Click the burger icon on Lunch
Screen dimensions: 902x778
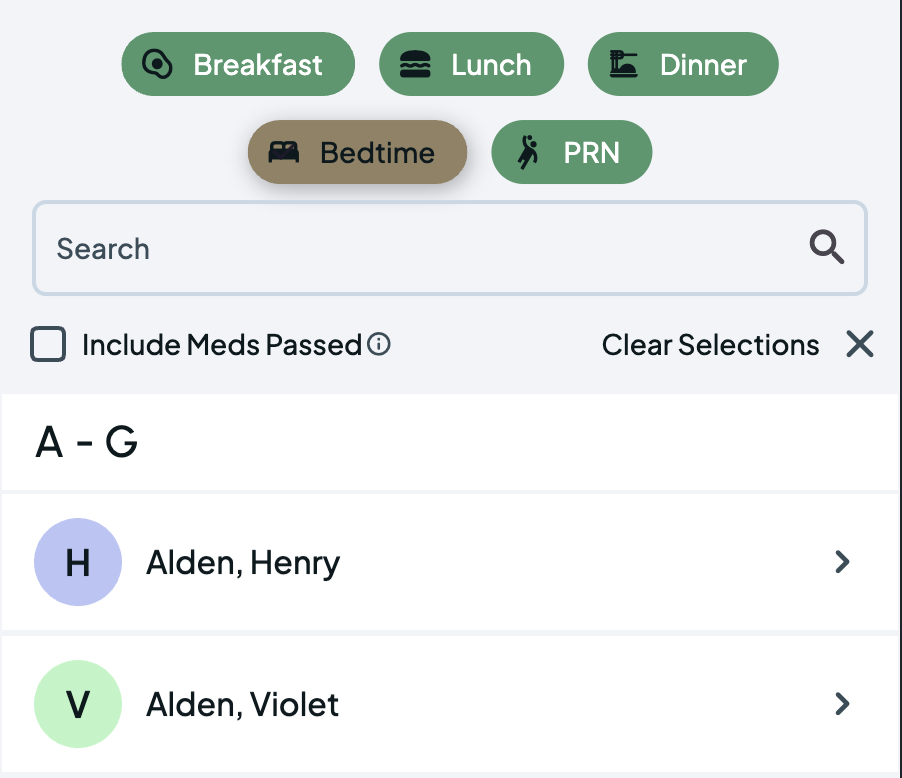415,65
